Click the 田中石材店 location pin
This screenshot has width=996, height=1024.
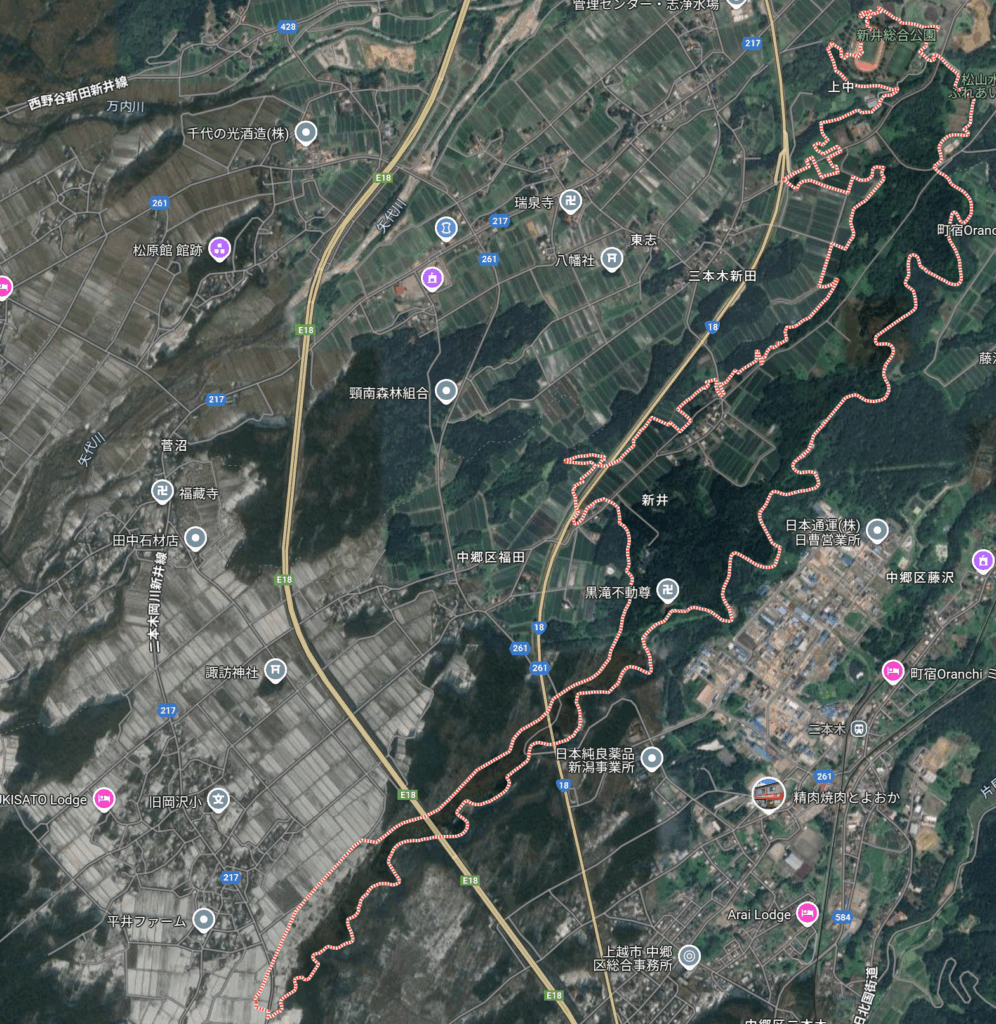pos(195,539)
